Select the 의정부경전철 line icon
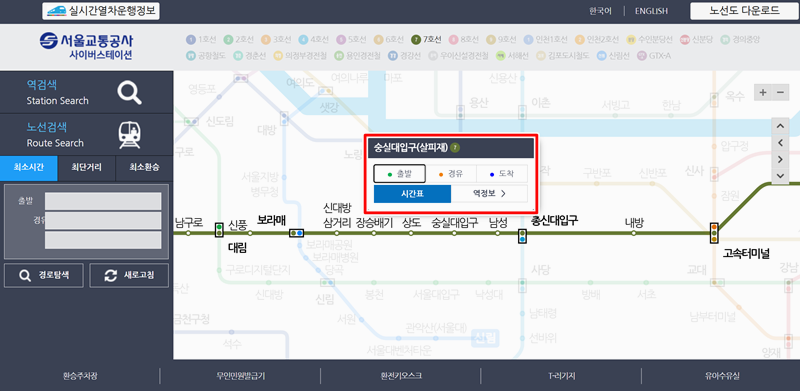Image resolution: width=800 pixels, height=391 pixels. click(x=278, y=55)
